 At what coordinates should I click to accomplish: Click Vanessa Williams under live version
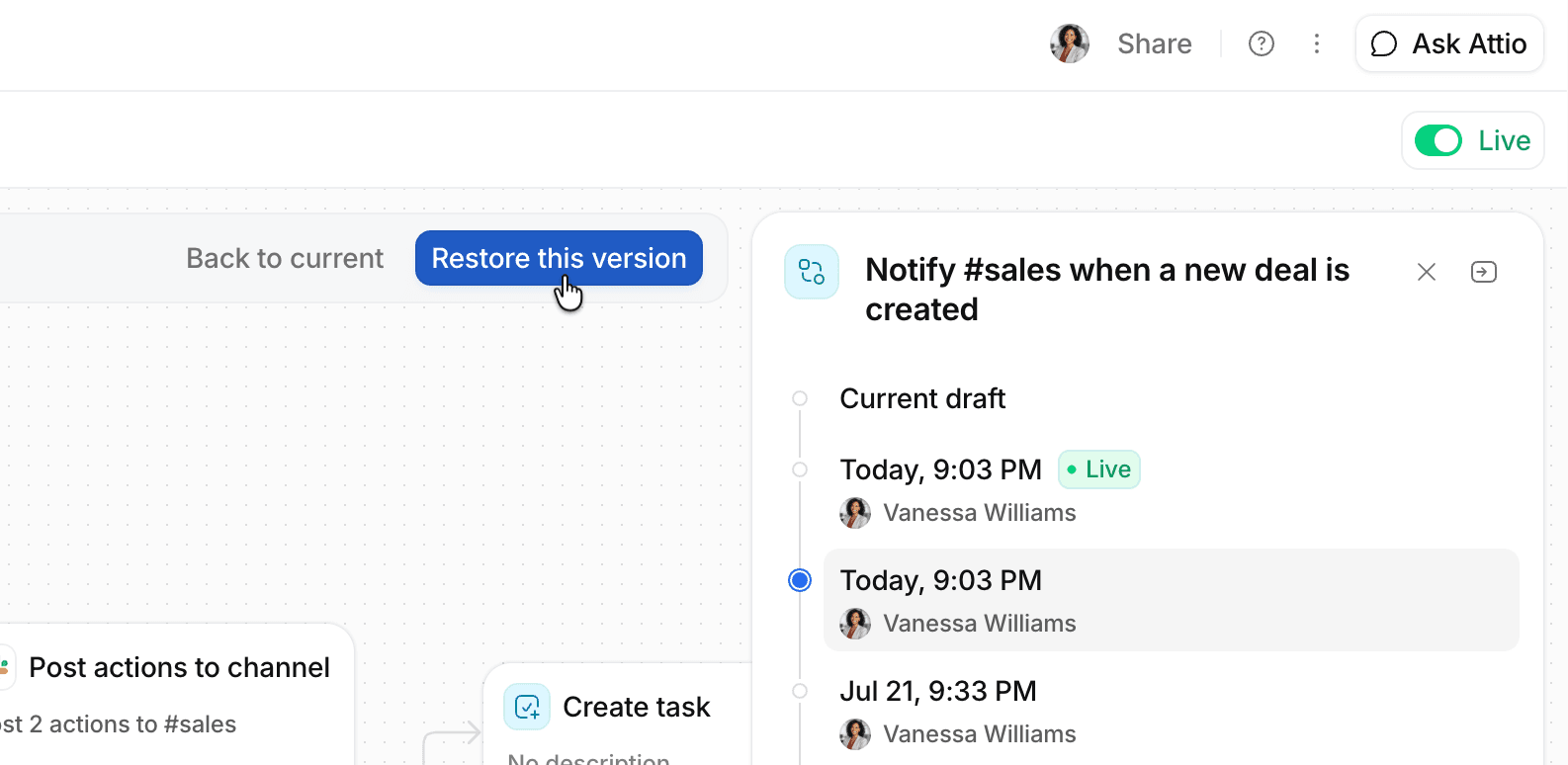[979, 513]
